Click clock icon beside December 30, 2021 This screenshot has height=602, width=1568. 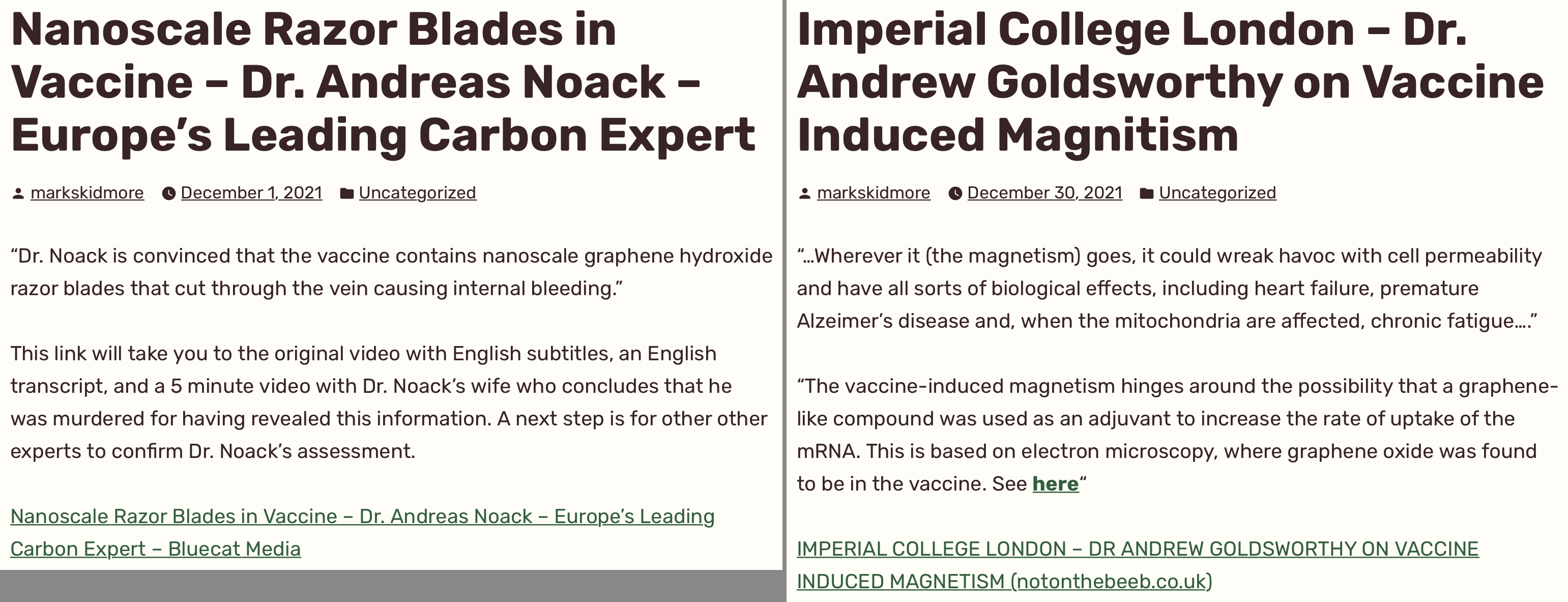point(955,193)
